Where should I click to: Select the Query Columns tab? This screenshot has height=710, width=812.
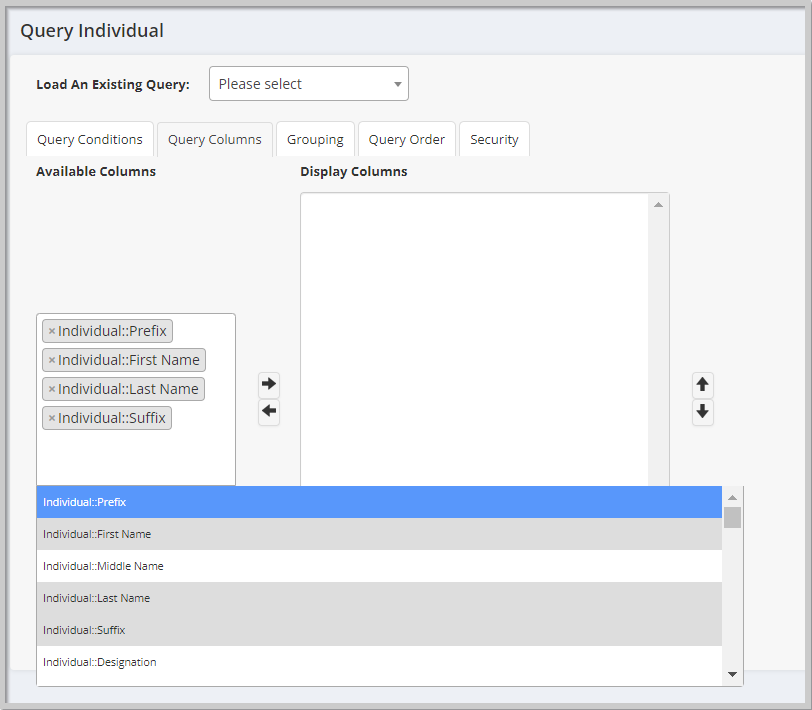[x=214, y=139]
